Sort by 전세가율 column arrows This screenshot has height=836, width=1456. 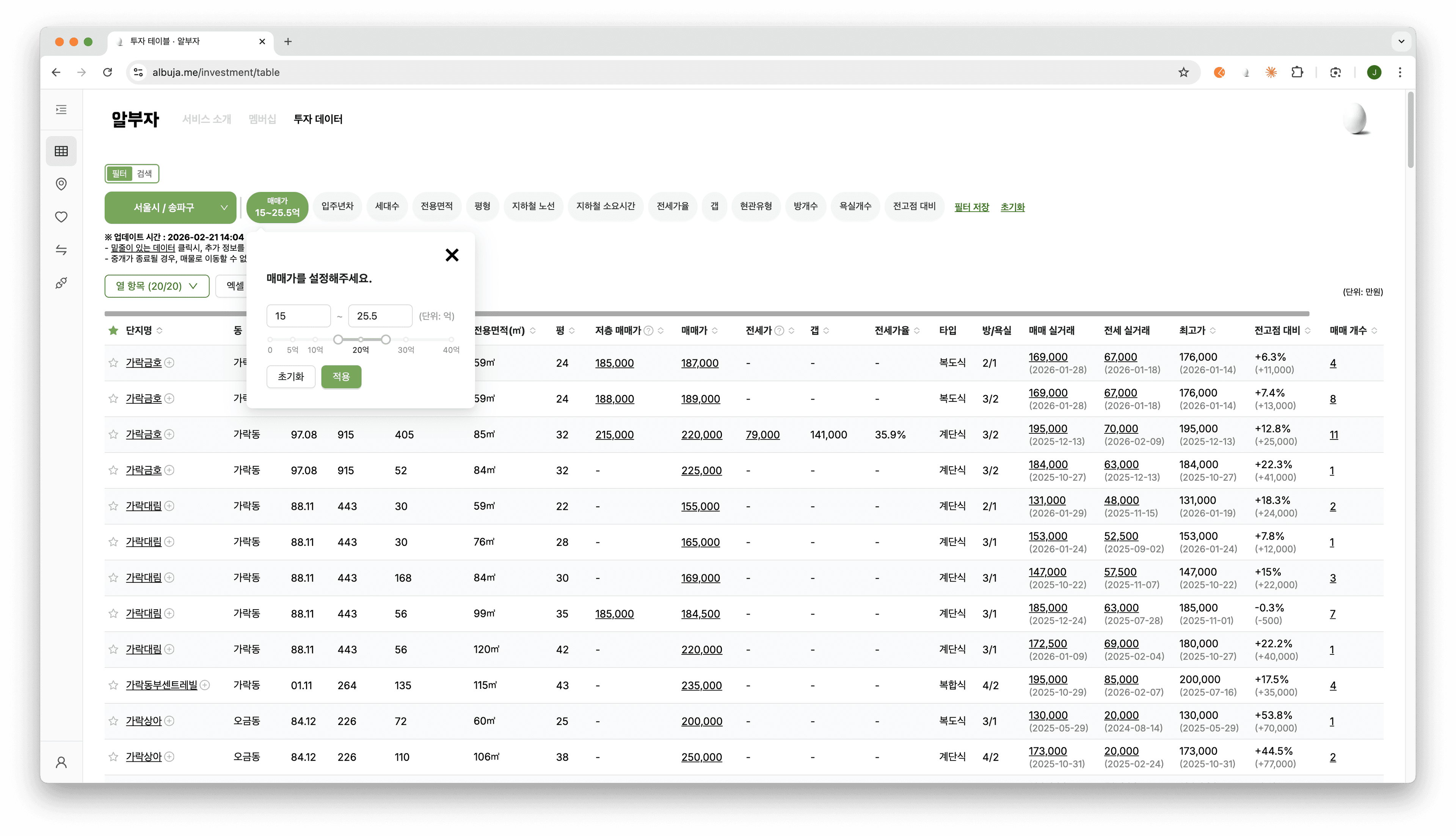pyautogui.click(x=917, y=331)
